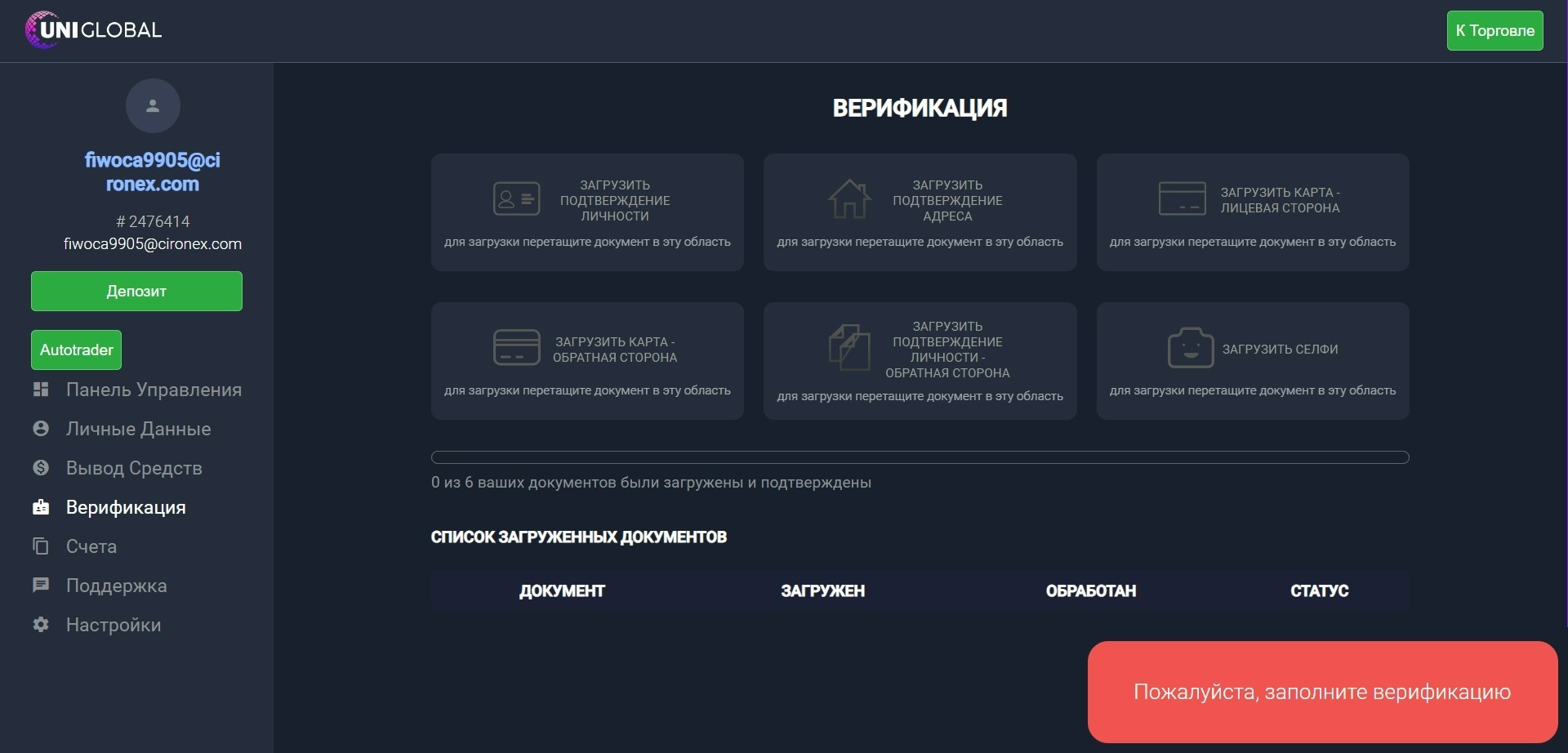
Task: Click the white email text under account number
Action: pos(153,244)
